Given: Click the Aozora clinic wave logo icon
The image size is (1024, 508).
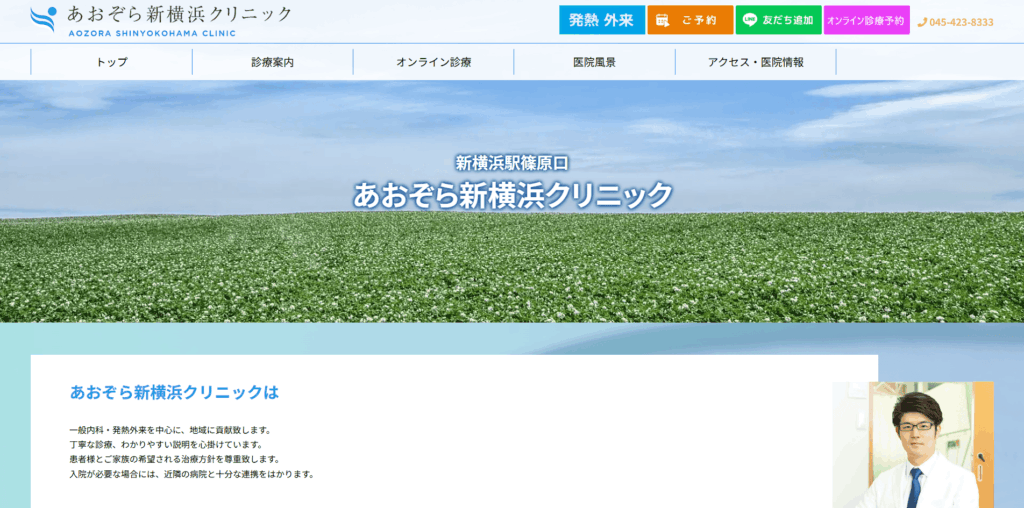Looking at the screenshot, I should [x=43, y=19].
